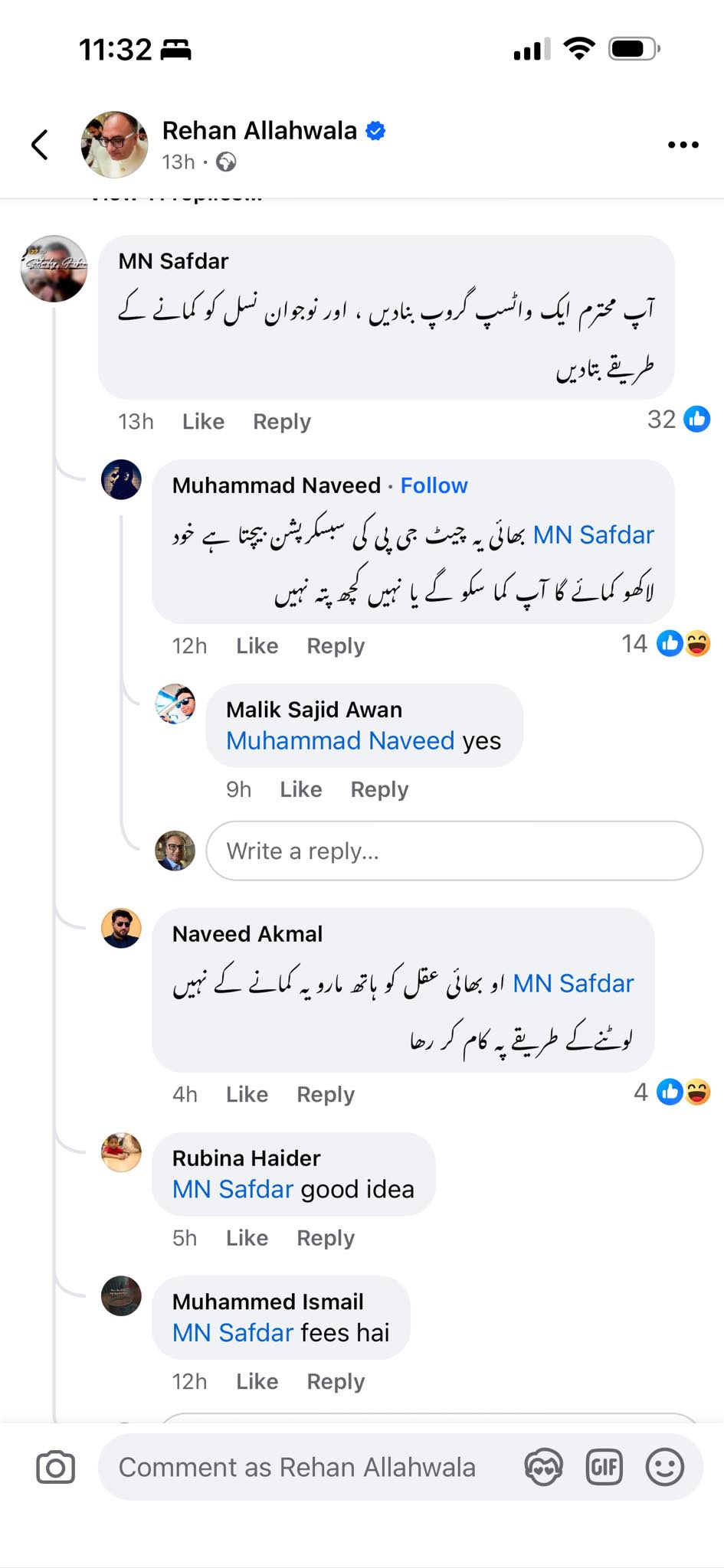Follow Muhammad Naveed
The height and width of the screenshot is (1568, 724).
434,485
